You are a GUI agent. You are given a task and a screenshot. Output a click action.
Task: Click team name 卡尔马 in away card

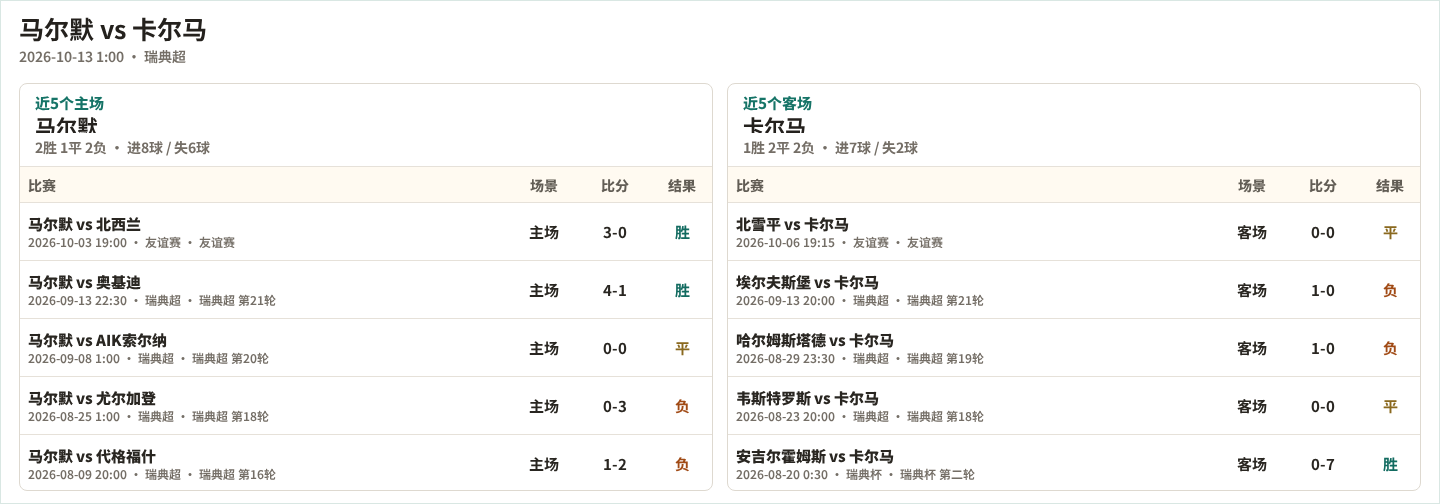coord(774,126)
